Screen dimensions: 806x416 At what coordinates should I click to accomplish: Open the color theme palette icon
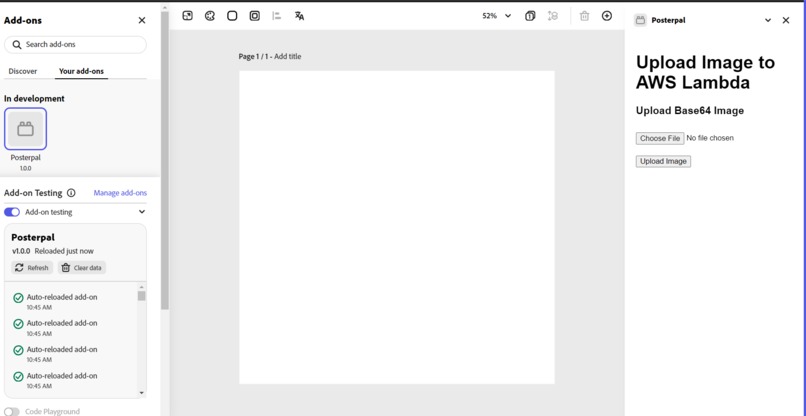(x=210, y=16)
